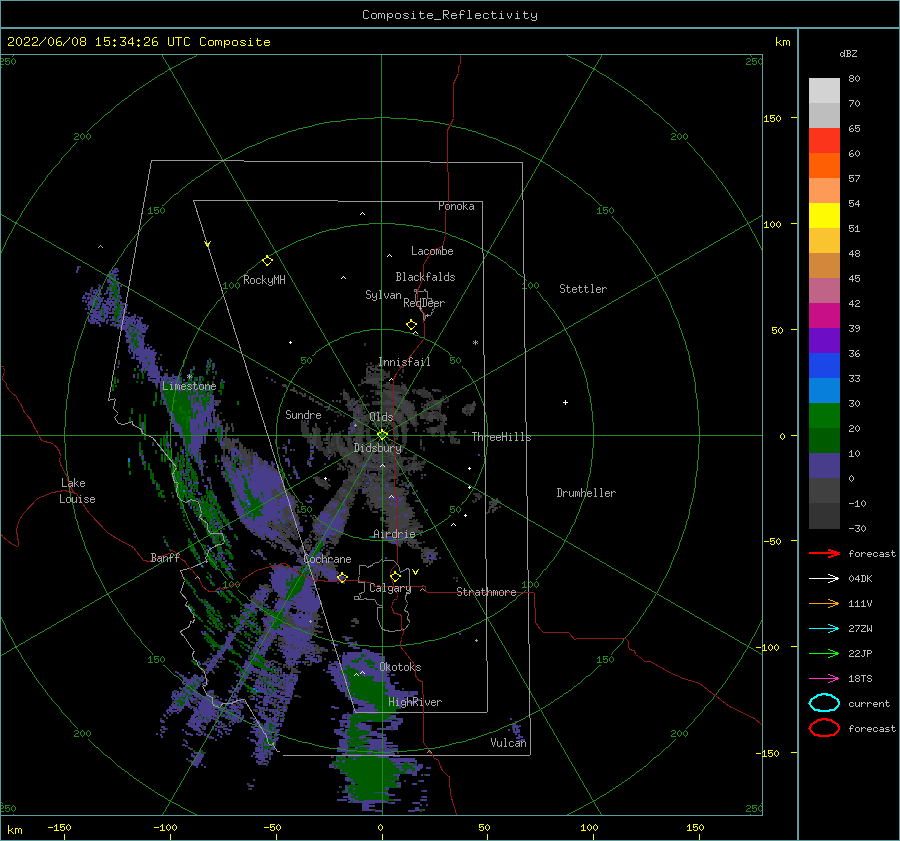
Task: Click the ThreeHills town label
Action: pyautogui.click(x=501, y=437)
